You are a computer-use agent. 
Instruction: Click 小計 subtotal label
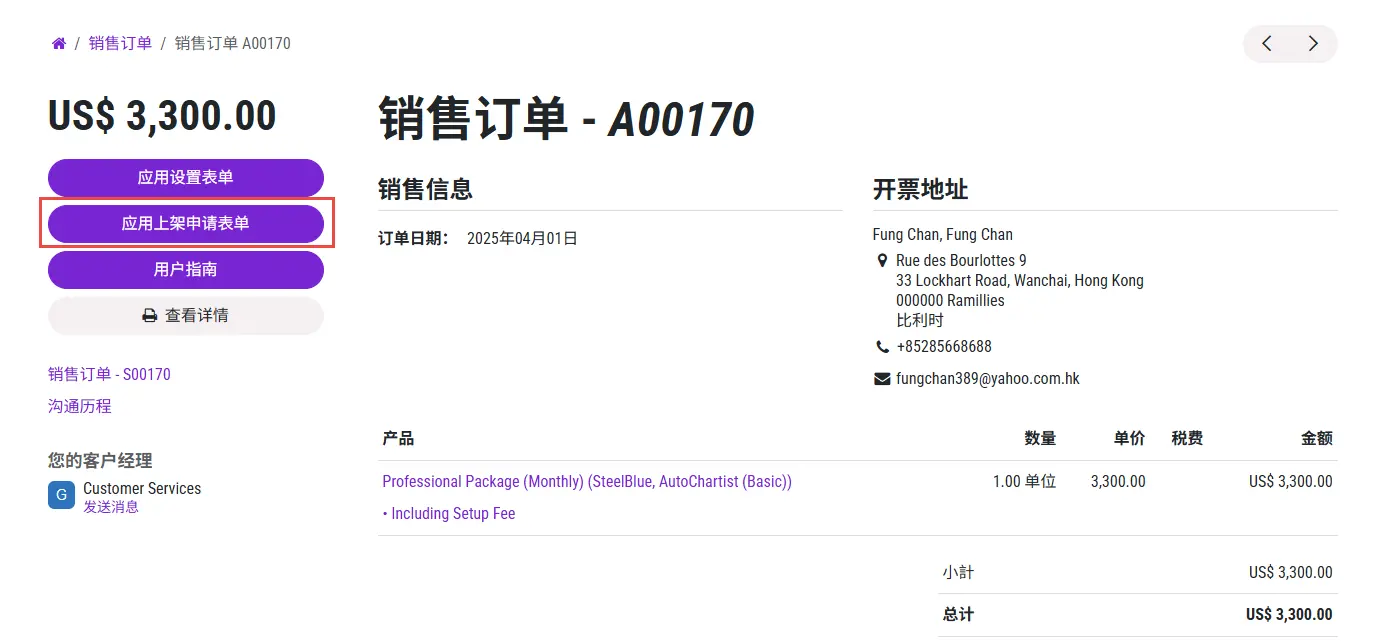(x=958, y=573)
